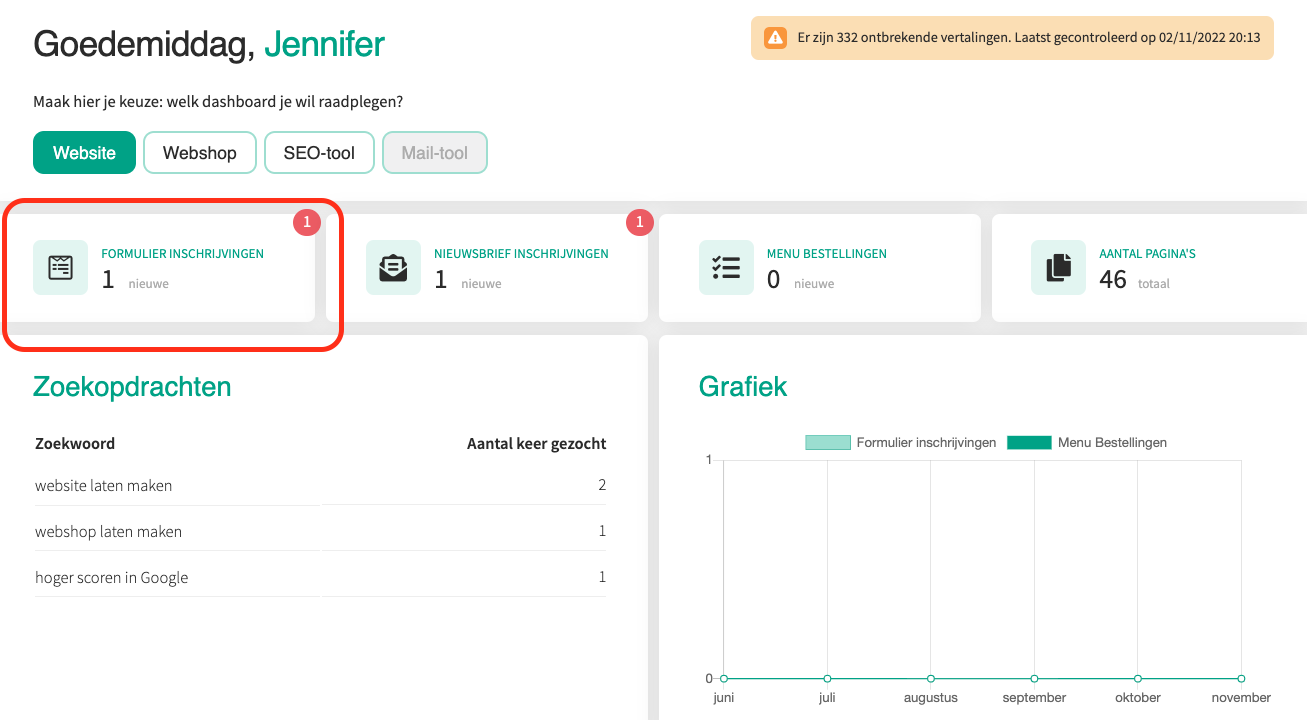Toggle the Menu Bestellingen legend swatch
The image size is (1307, 720).
1029,442
